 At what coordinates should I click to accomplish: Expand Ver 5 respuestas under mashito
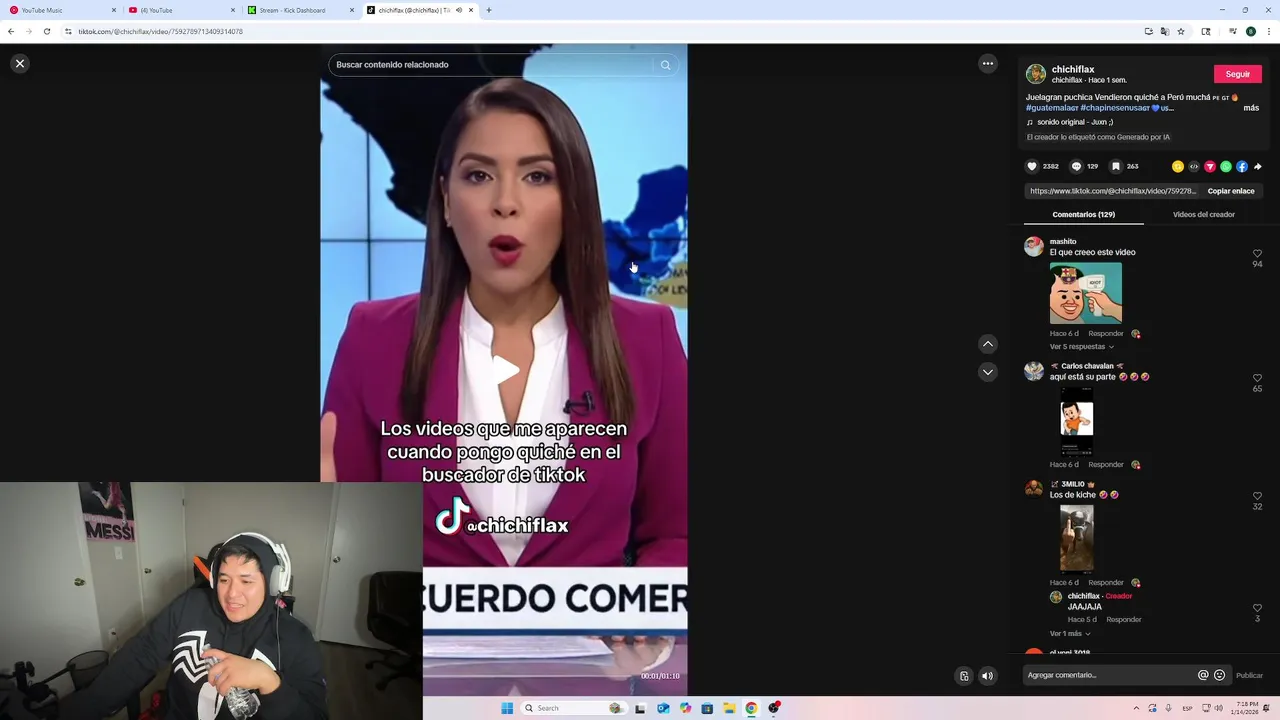pyautogui.click(x=1081, y=347)
